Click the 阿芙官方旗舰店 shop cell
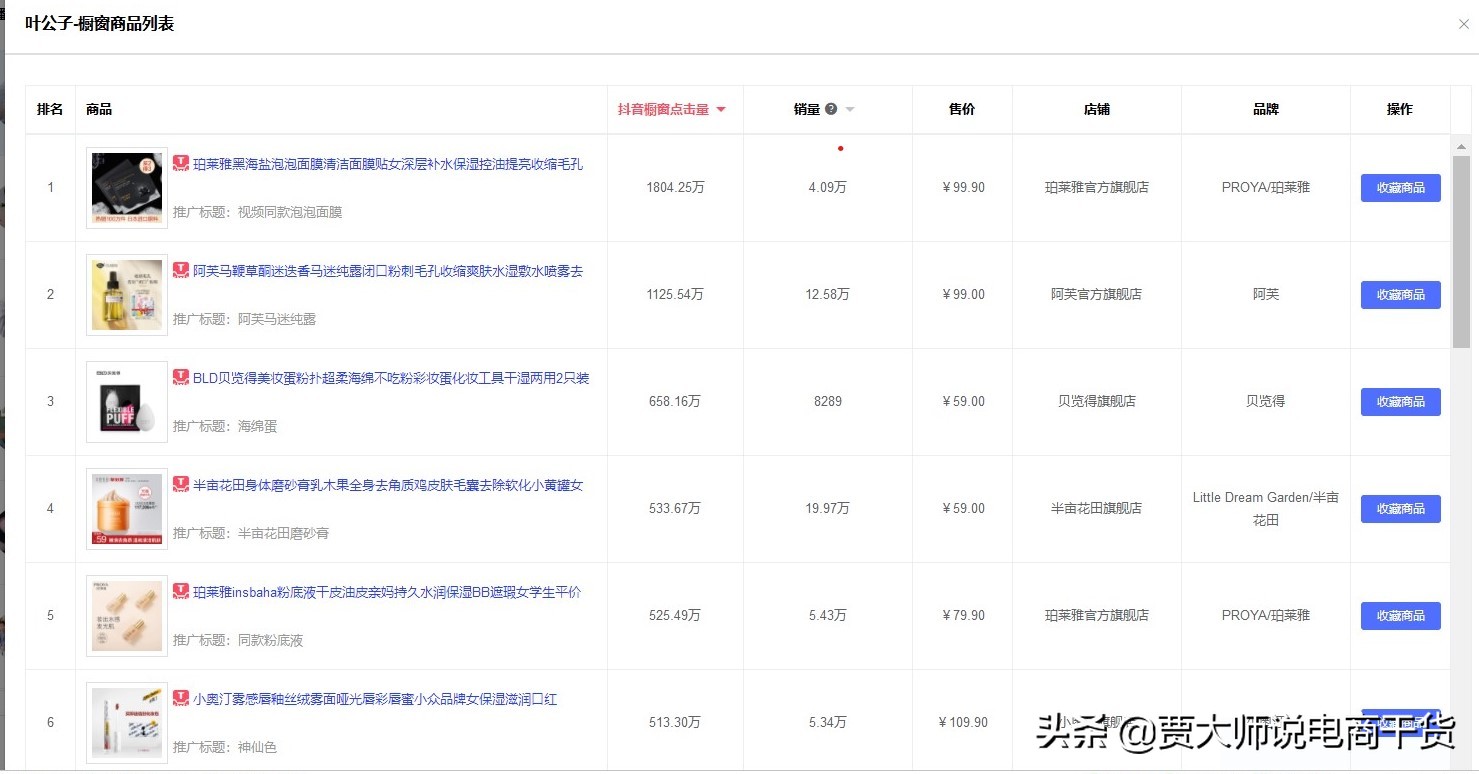 point(1096,295)
